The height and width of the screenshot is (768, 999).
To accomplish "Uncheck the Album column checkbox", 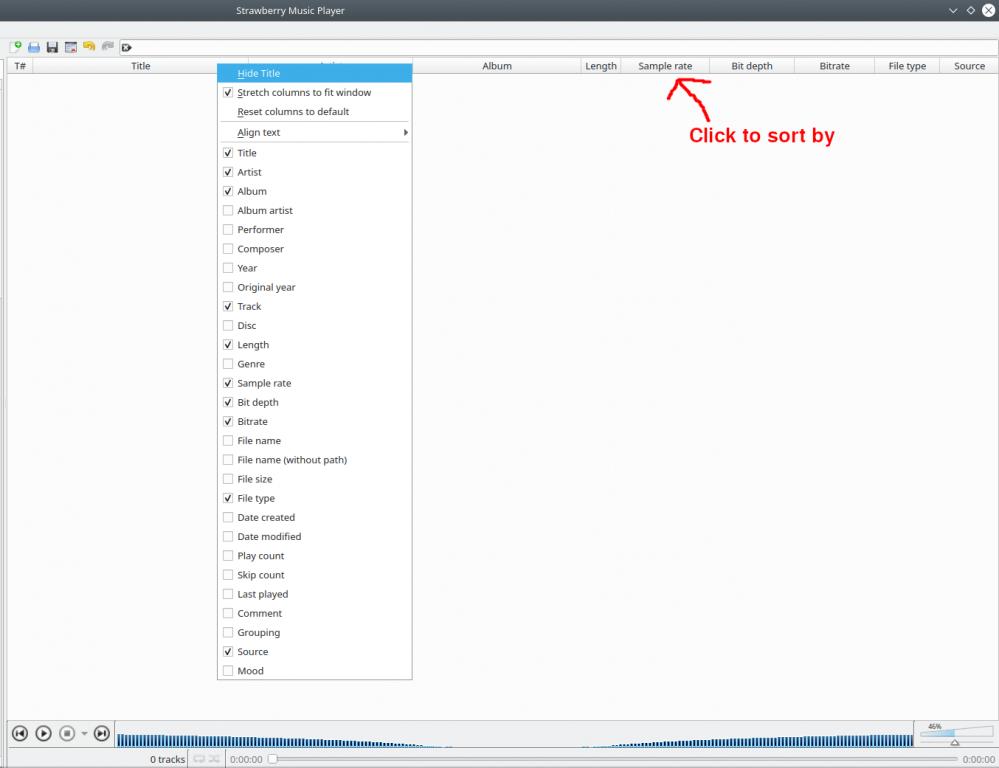I will [x=228, y=191].
